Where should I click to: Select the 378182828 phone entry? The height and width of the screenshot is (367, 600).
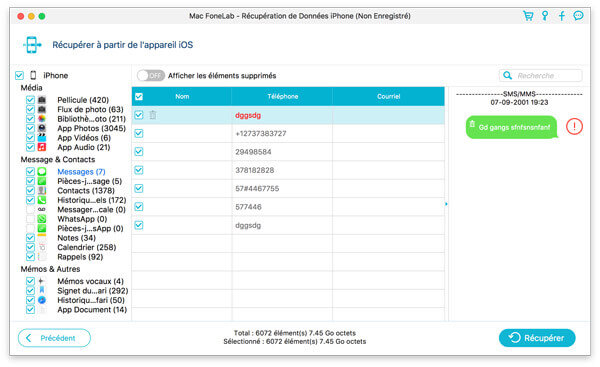click(254, 170)
